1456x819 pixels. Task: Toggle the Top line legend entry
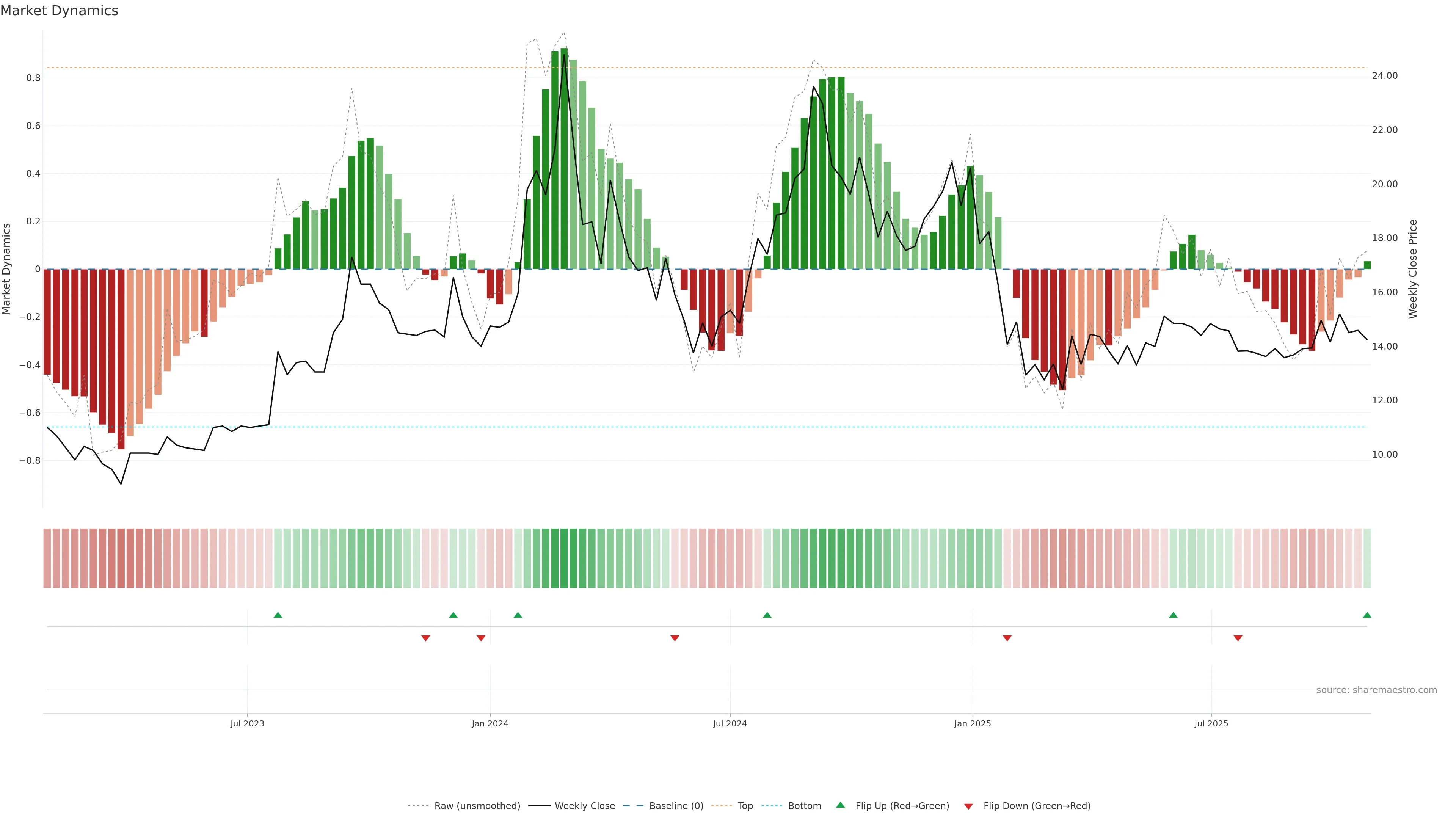745,806
